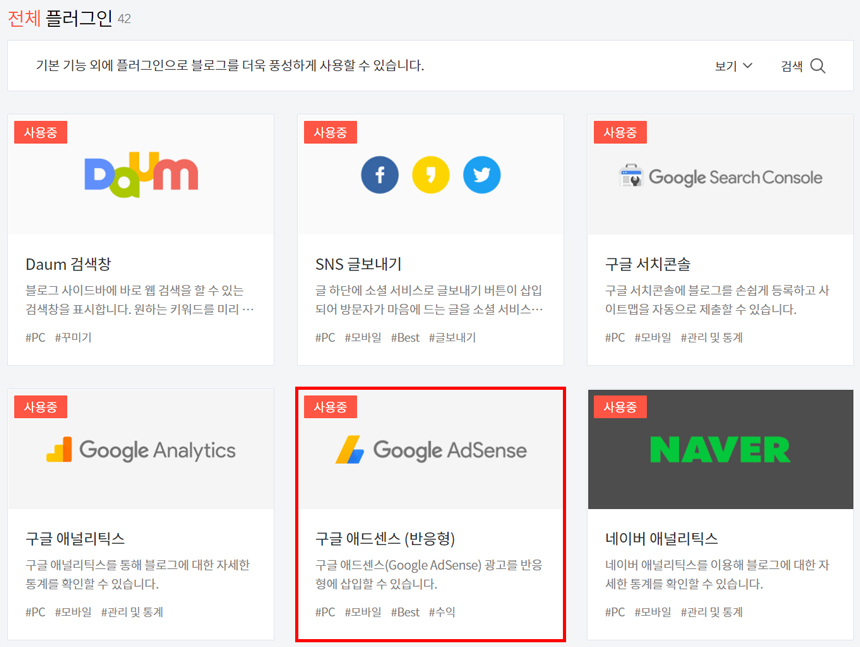Click the plugin count 42
Viewport: 860px width, 647px height.
click(x=125, y=19)
